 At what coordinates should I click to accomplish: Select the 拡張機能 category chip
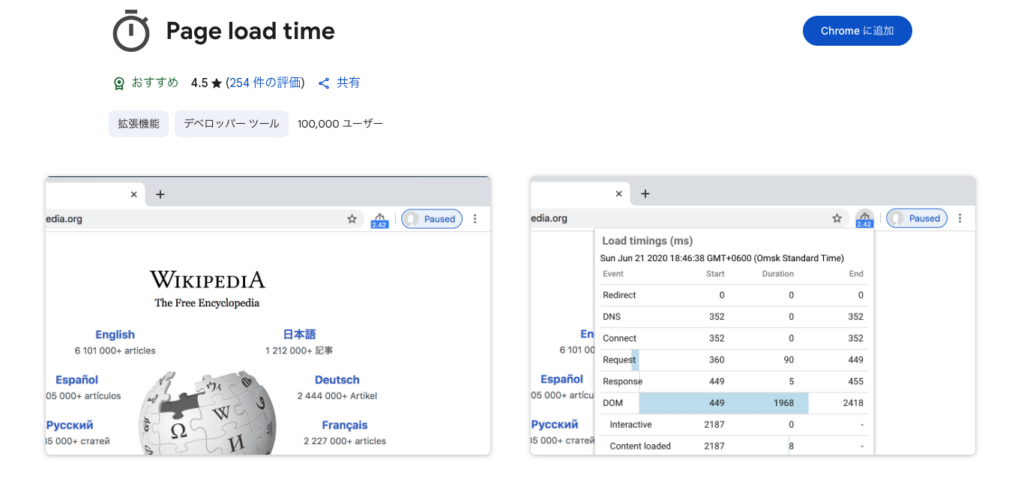tap(138, 123)
